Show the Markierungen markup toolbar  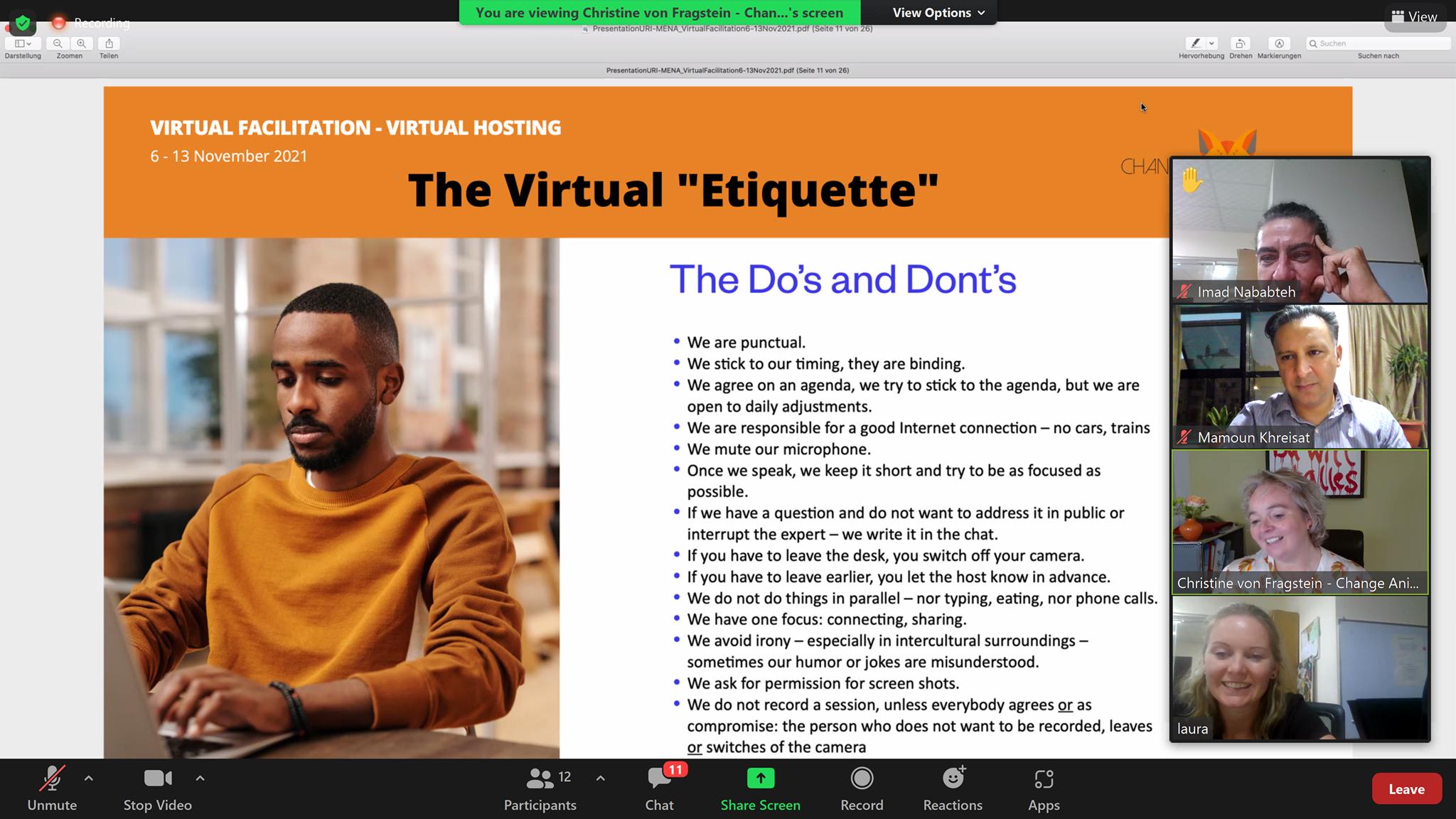coord(1279,43)
